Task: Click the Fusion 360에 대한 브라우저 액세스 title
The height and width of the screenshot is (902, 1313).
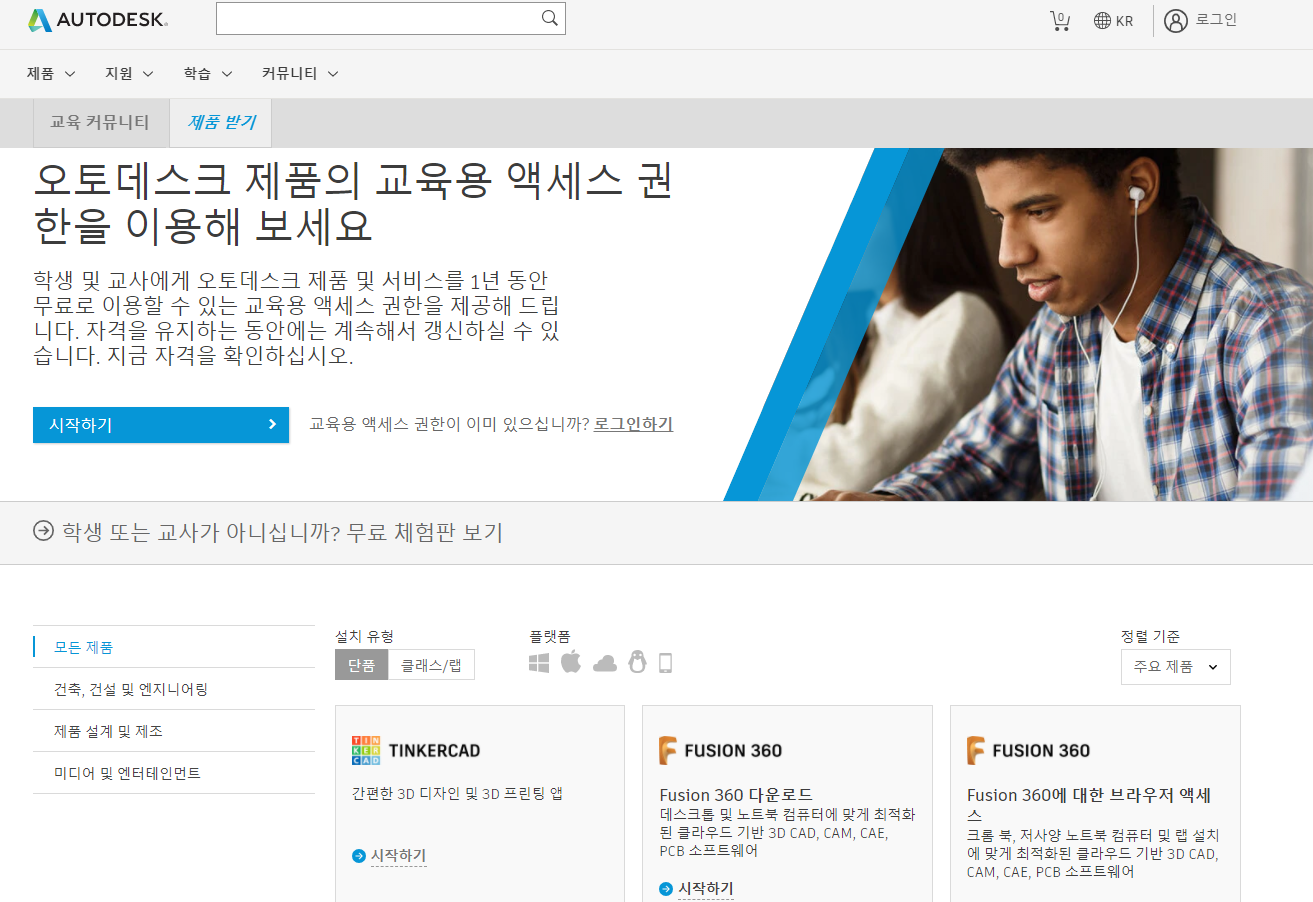Action: (1090, 805)
